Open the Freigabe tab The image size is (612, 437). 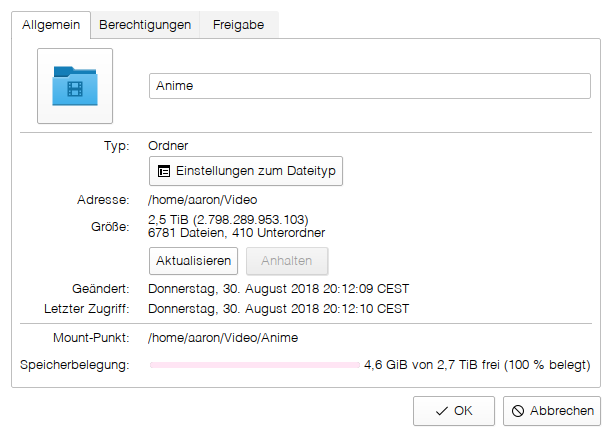click(x=239, y=25)
